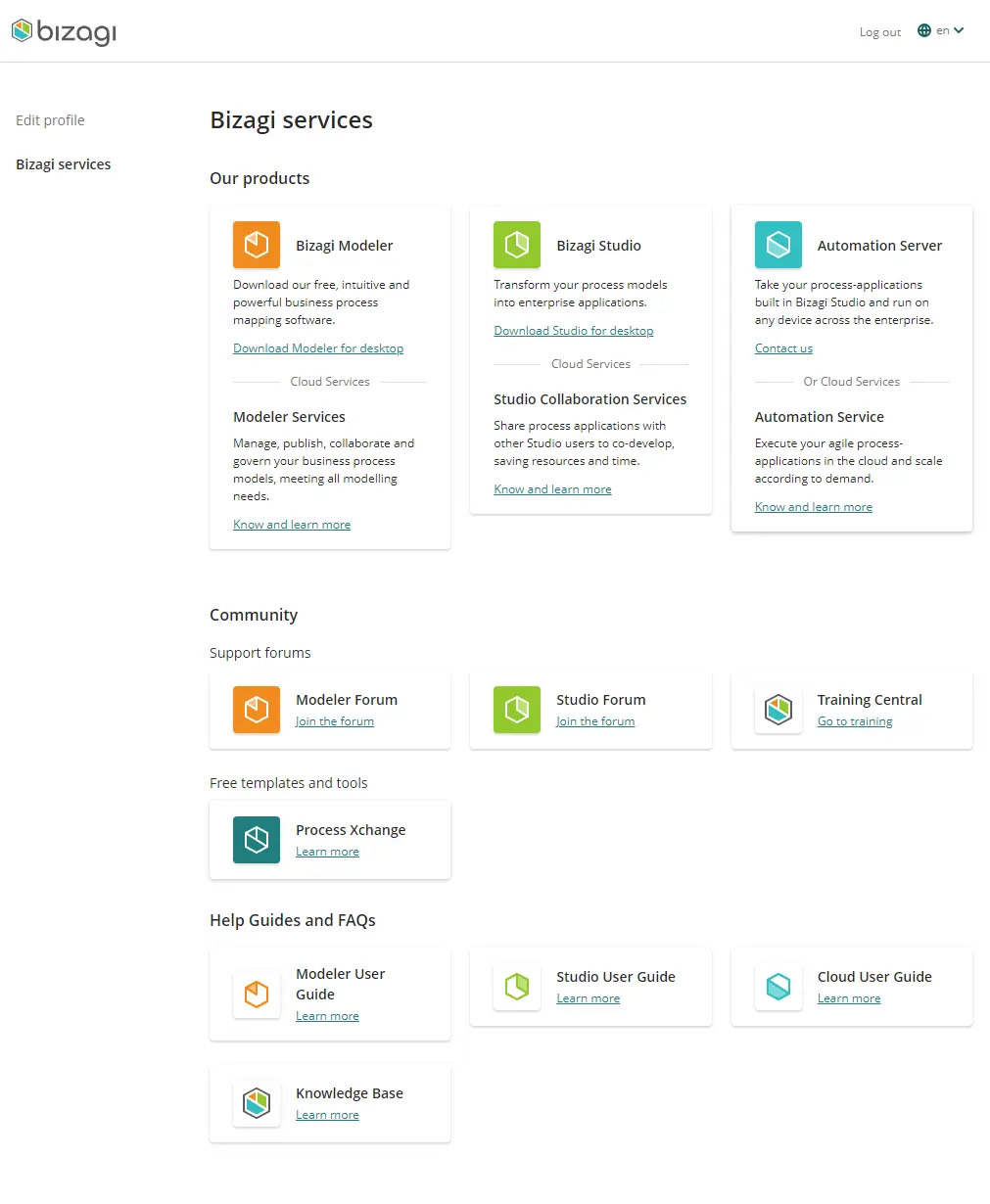This screenshot has height=1204, width=990.
Task: Click the Process Xchange dark teal icon
Action: [x=257, y=840]
